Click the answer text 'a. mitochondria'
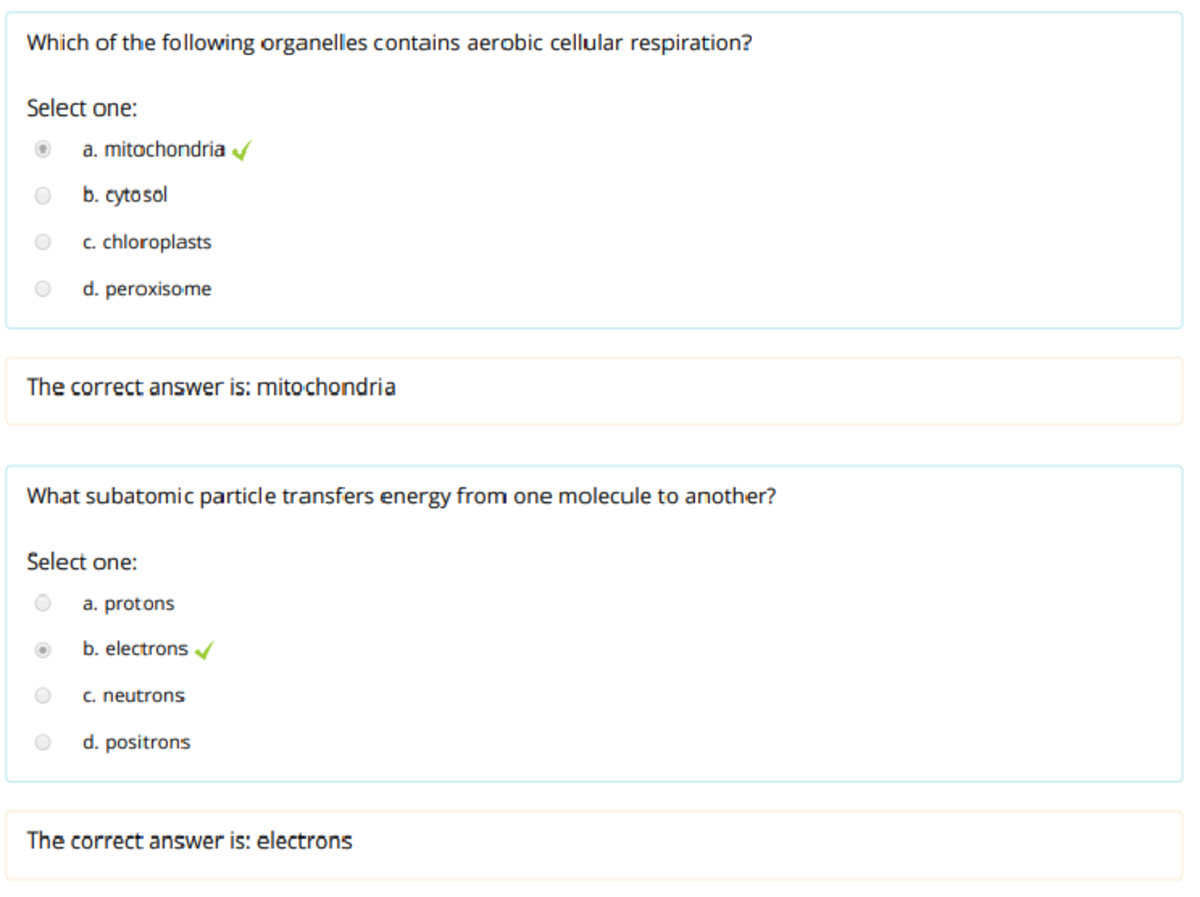Image resolution: width=1200 pixels, height=897 pixels. 152,148
